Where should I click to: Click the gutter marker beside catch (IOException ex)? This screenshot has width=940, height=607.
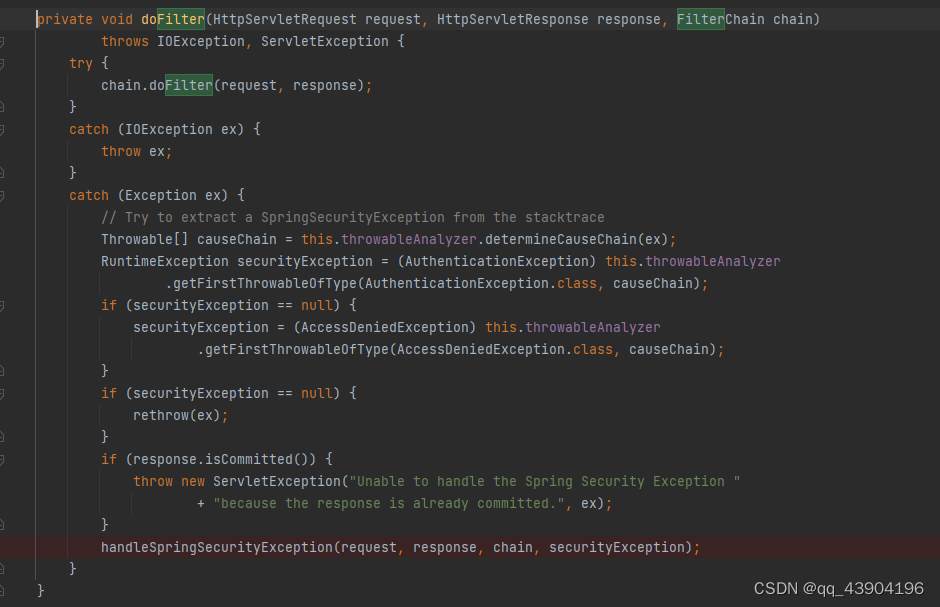5,129
